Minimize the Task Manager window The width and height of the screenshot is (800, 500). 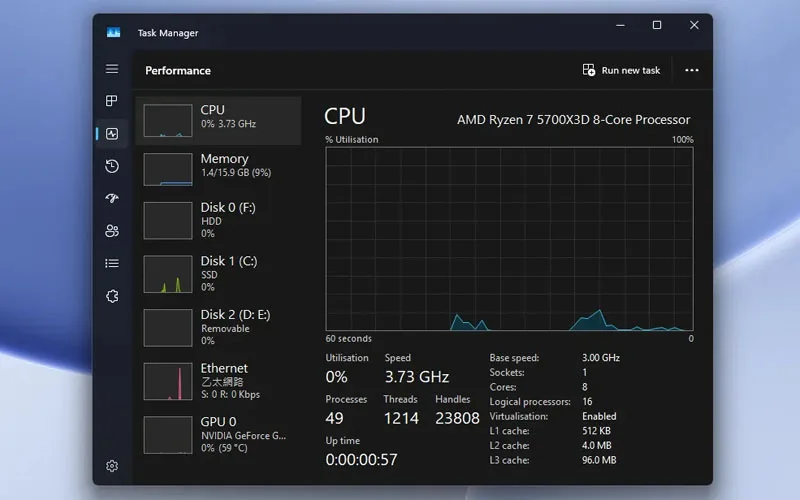point(620,25)
